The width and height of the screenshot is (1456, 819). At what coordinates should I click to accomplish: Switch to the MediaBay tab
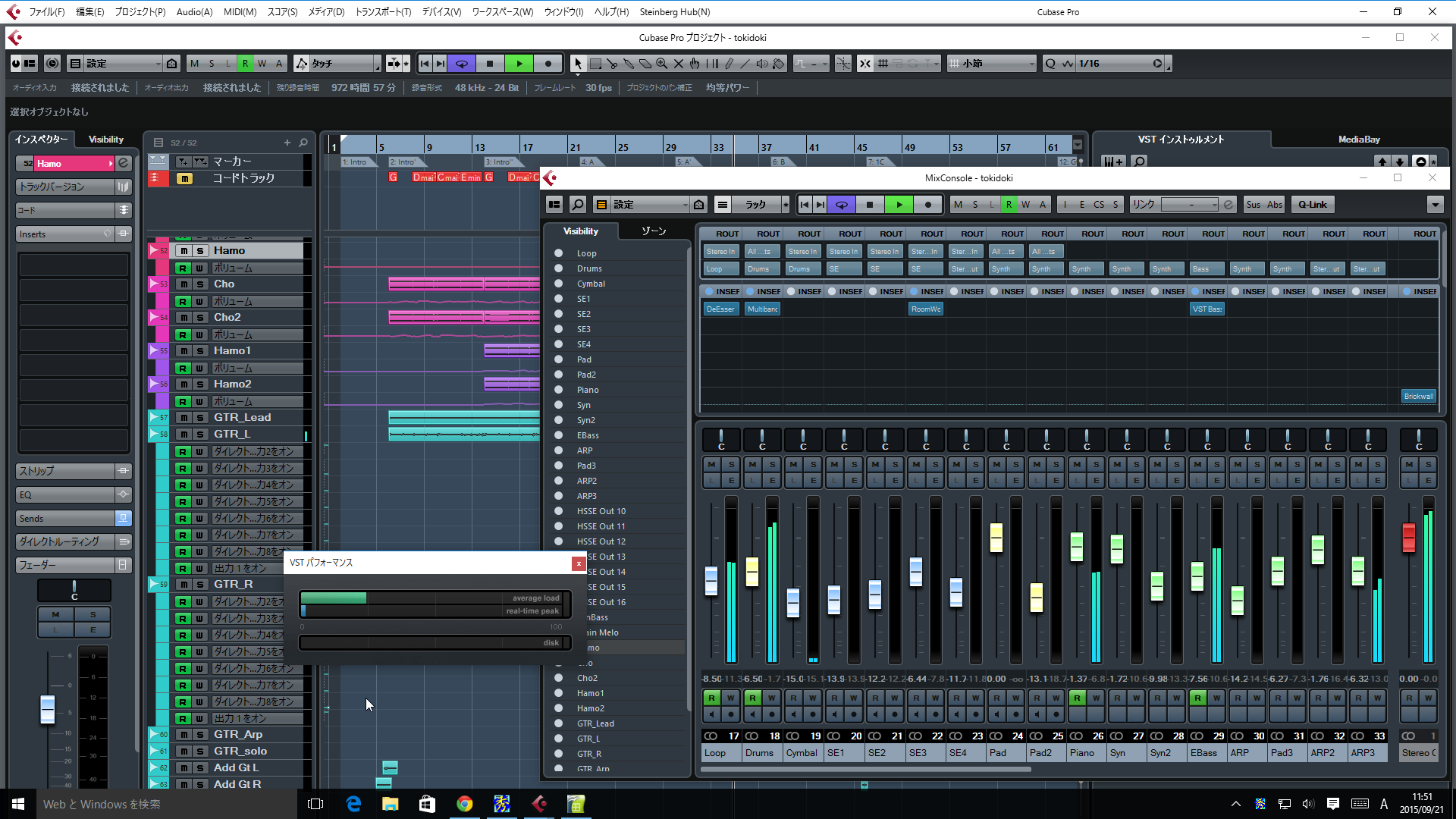(1358, 140)
